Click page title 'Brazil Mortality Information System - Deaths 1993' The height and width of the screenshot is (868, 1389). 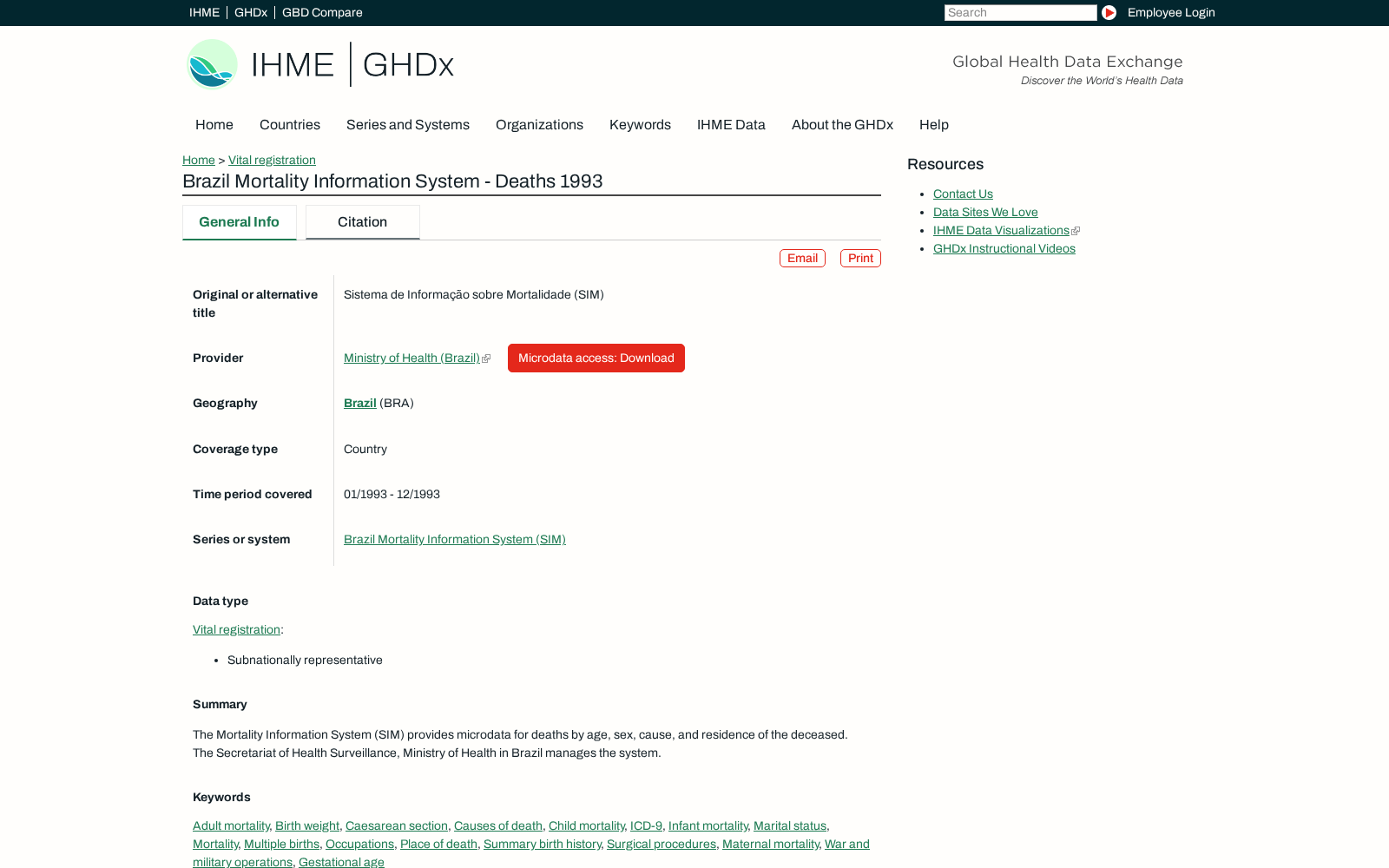click(392, 181)
